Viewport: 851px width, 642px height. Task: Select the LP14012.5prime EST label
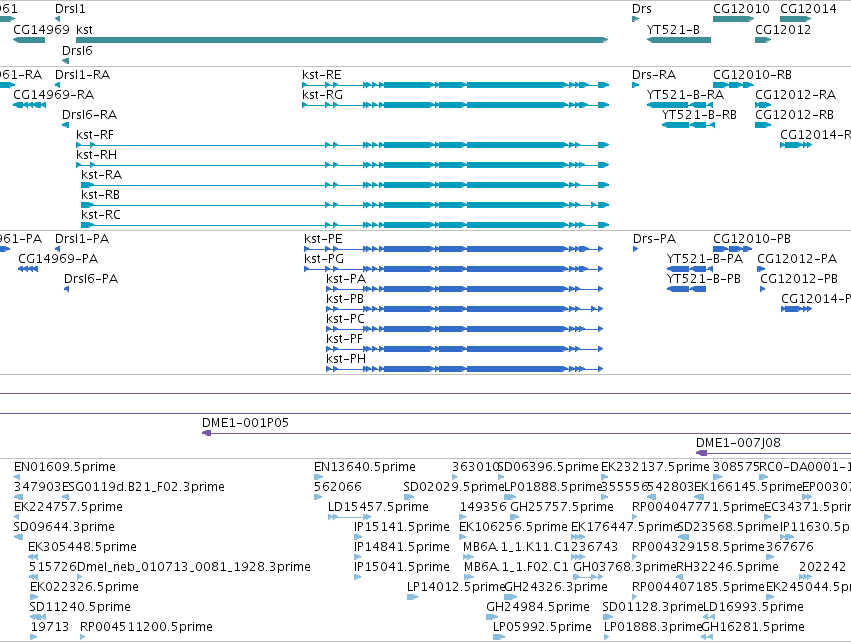tap(456, 587)
